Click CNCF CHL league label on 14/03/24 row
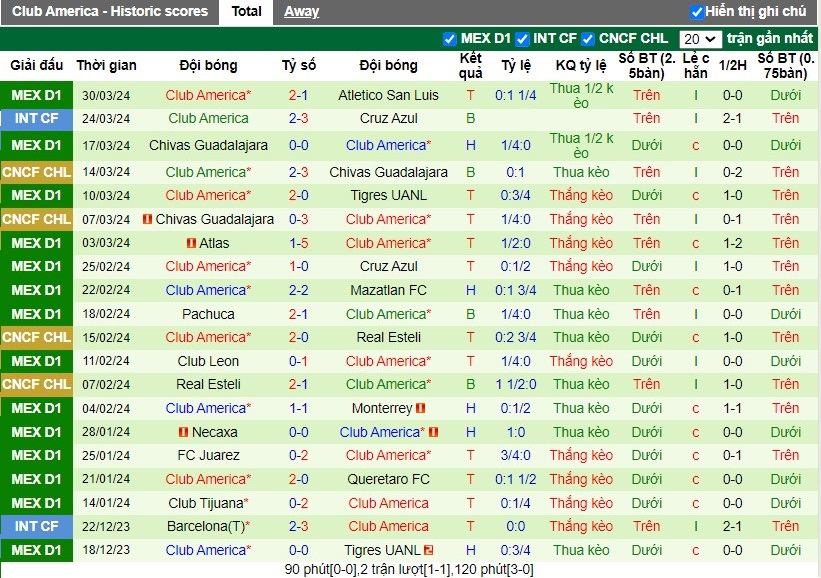 point(37,172)
